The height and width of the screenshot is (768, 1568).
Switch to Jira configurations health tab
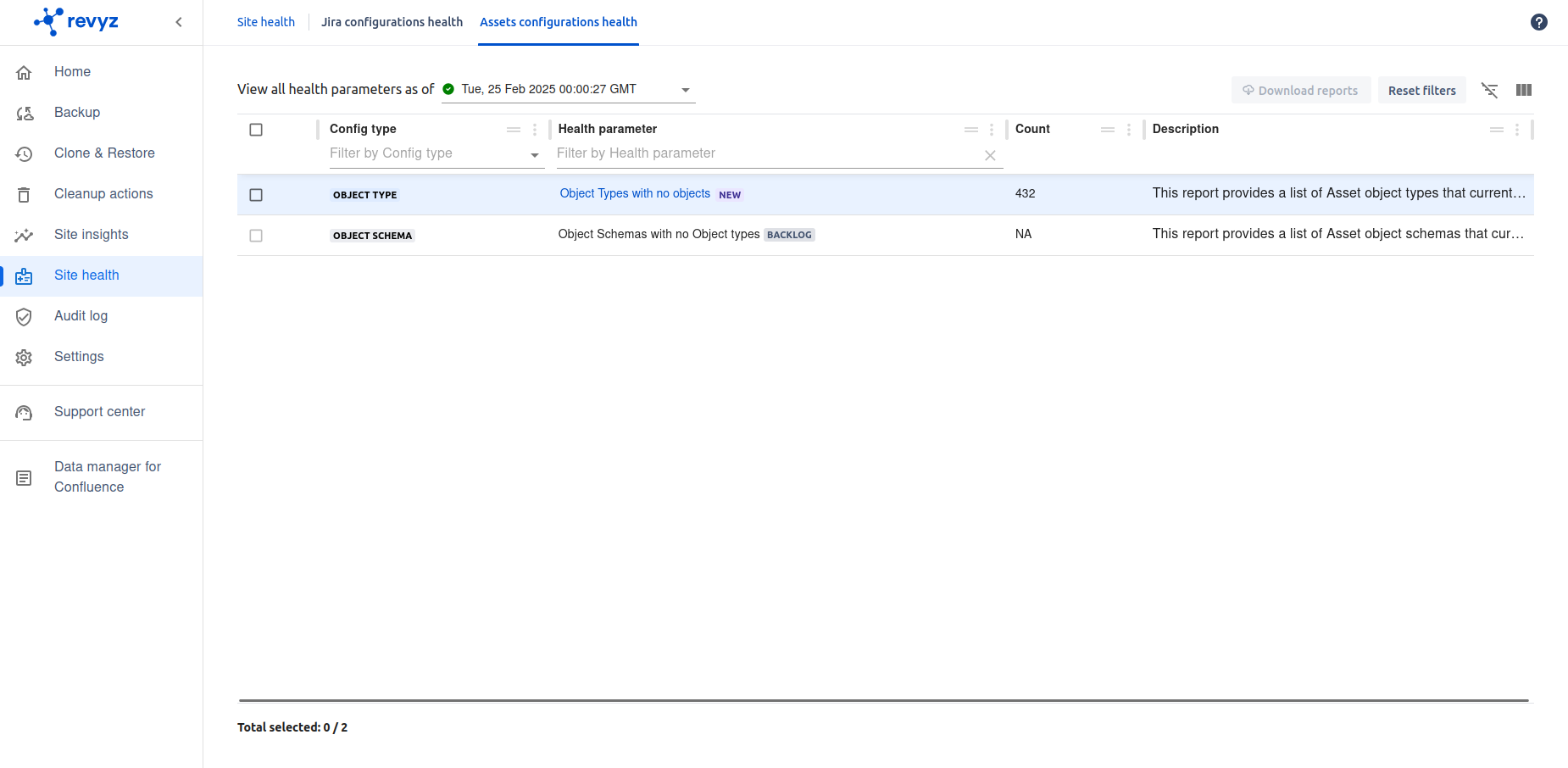click(392, 22)
